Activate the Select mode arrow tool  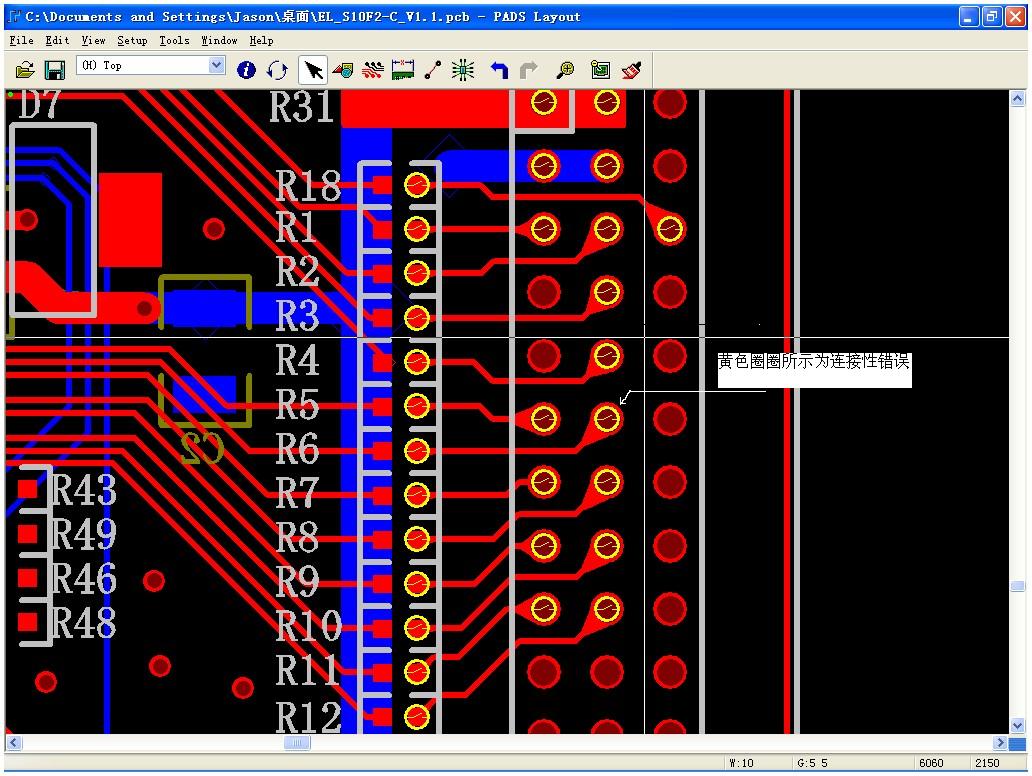tap(313, 69)
